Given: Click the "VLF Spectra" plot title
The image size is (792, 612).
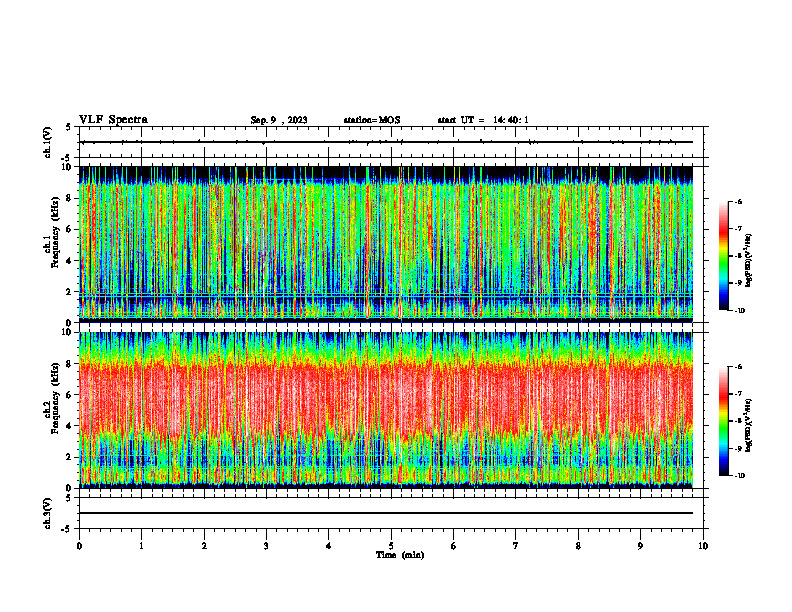Looking at the screenshot, I should point(113,120).
